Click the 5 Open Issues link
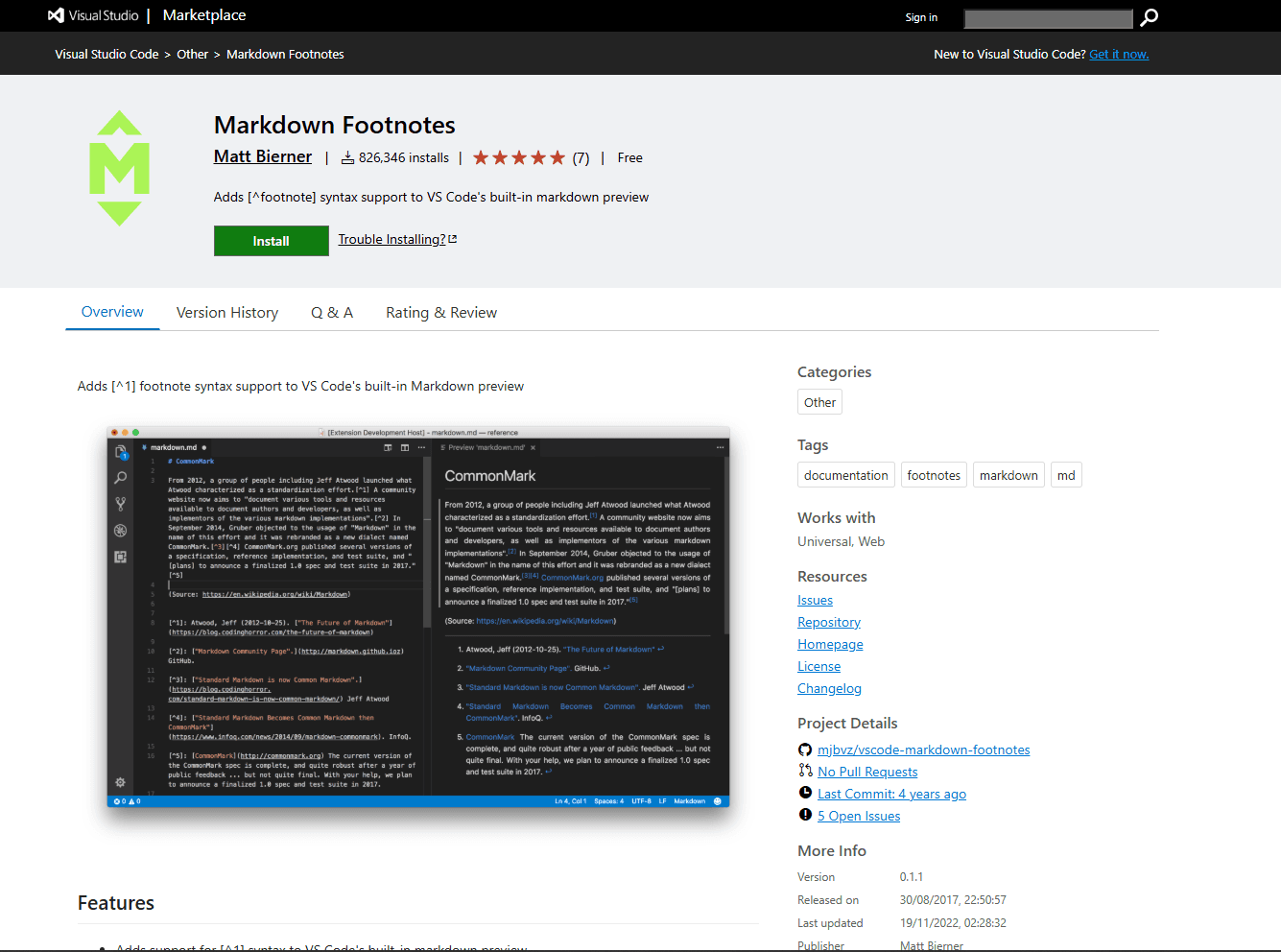 click(x=859, y=816)
